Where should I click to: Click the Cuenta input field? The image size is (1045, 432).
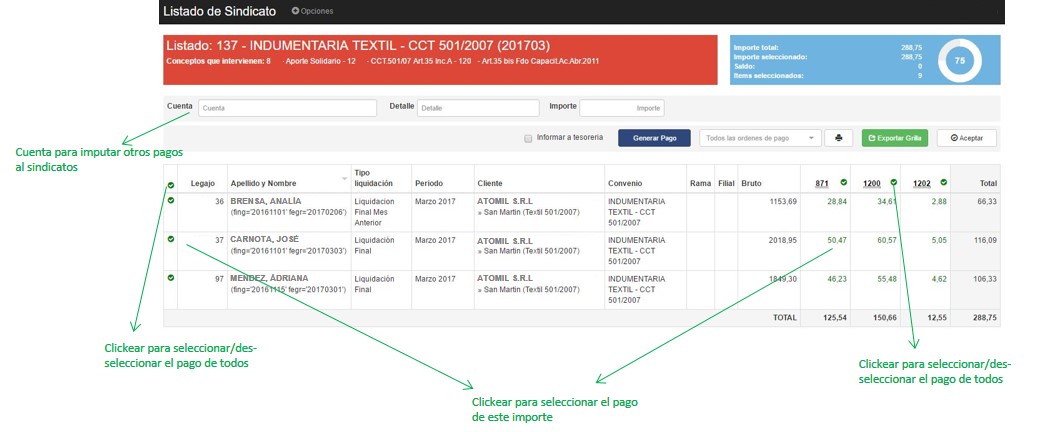pos(286,108)
